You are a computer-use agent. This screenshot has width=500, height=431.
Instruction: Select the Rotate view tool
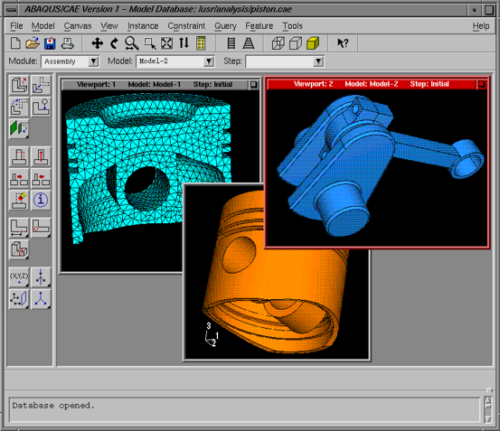pyautogui.click(x=115, y=43)
